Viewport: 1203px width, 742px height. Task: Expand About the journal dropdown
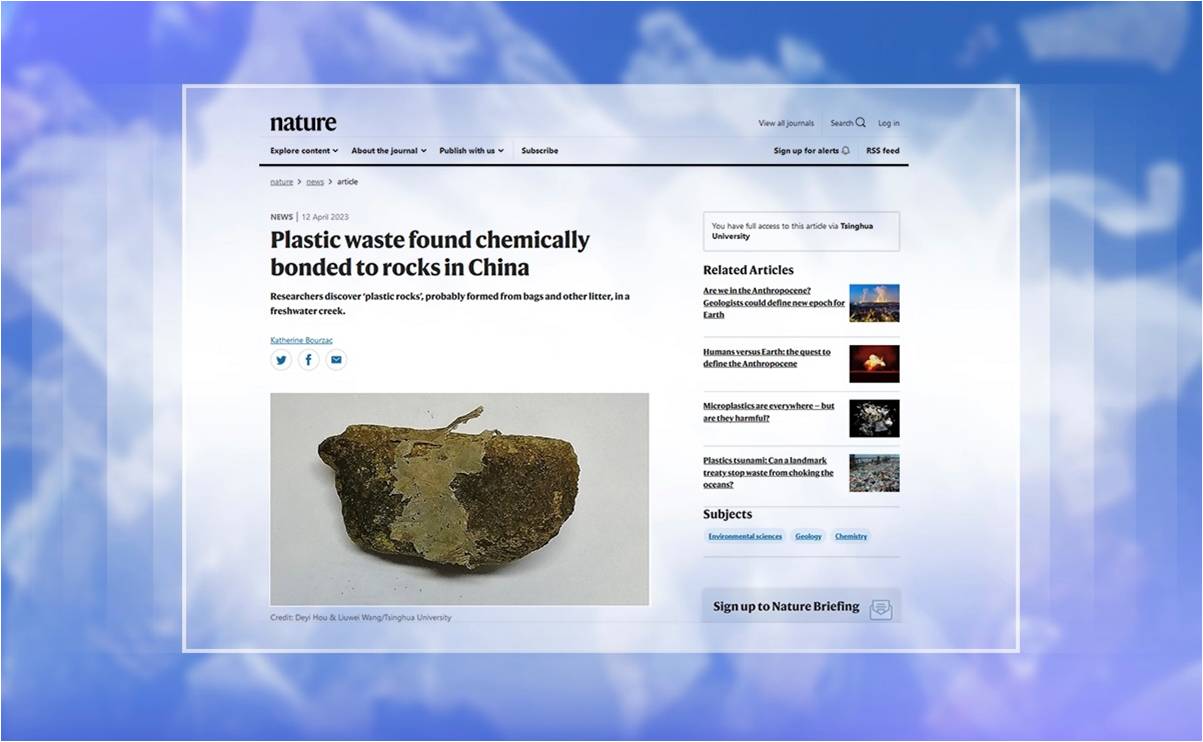coord(388,151)
